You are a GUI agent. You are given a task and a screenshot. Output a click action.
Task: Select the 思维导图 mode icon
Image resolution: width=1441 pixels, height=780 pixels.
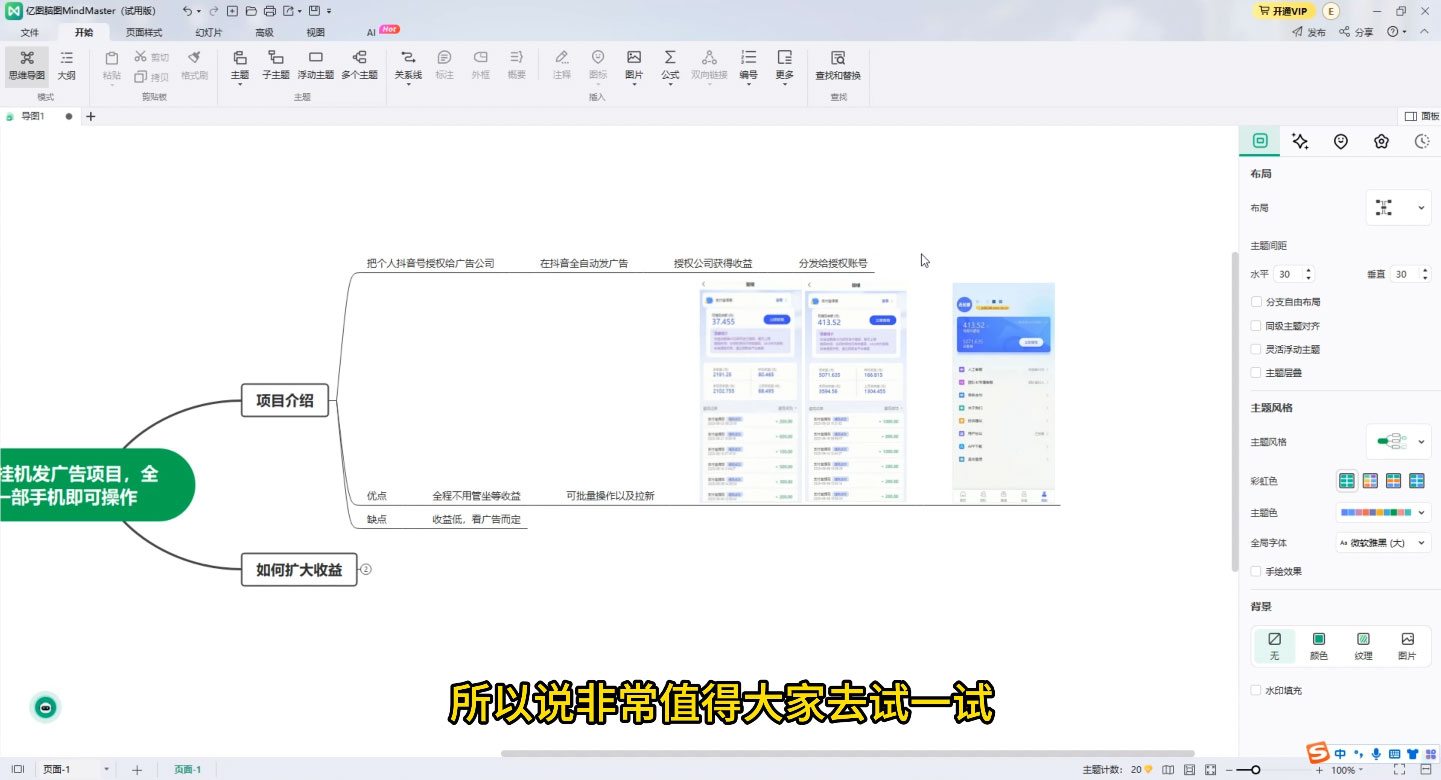click(26, 64)
